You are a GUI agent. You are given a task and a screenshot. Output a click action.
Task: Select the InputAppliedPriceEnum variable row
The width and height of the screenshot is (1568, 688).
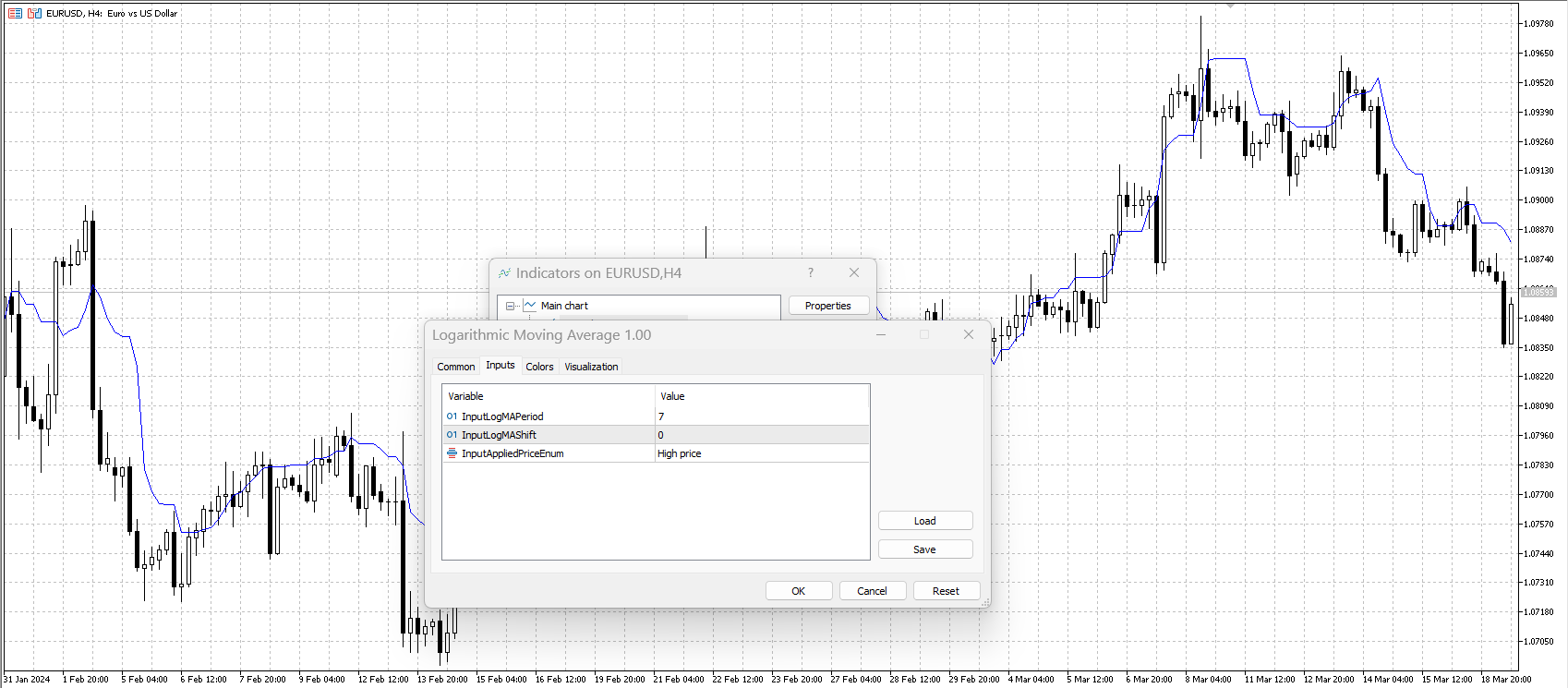[x=549, y=453]
